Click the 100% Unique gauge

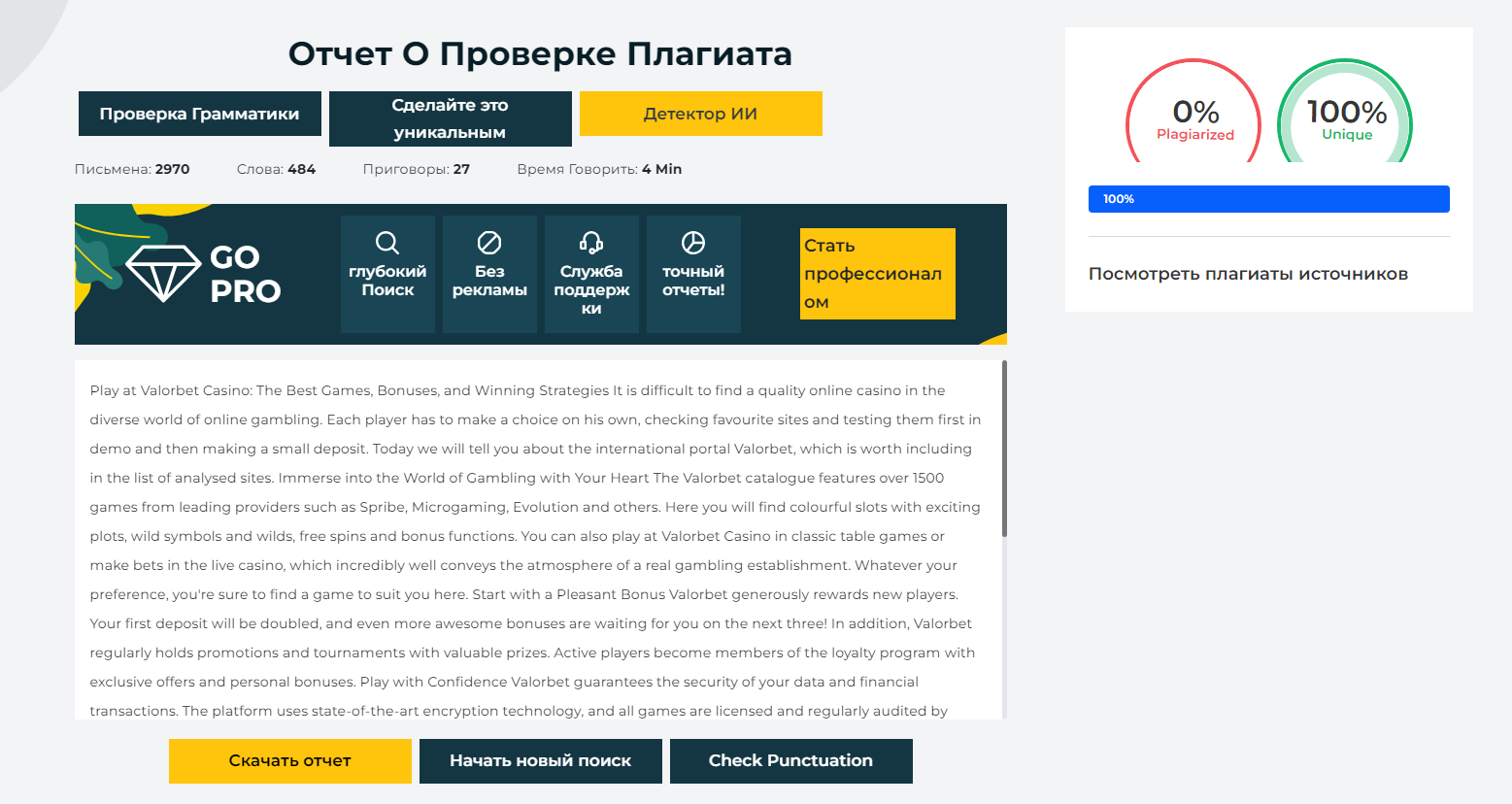[1345, 111]
